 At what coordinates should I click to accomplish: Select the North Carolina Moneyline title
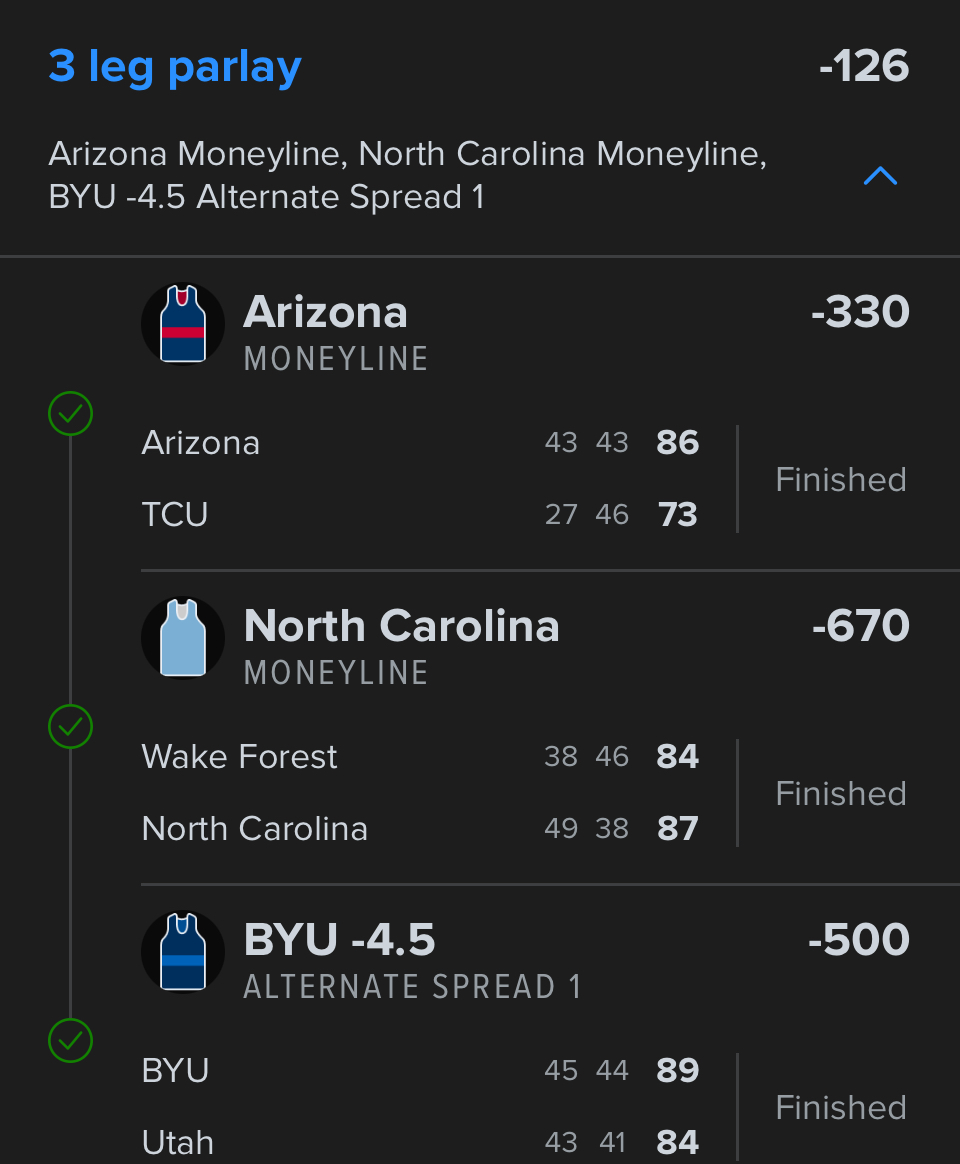coord(401,627)
